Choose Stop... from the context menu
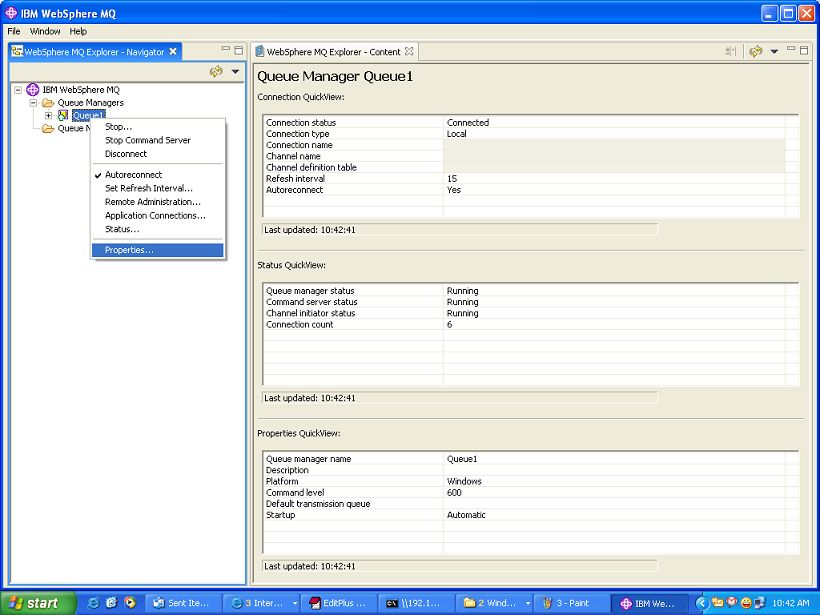This screenshot has width=820, height=615. pos(157,127)
